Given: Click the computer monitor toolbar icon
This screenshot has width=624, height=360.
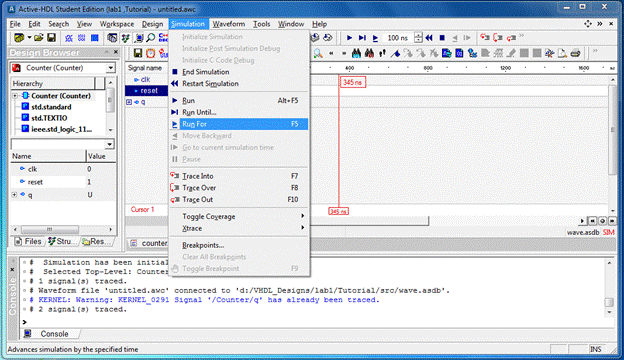Looking at the screenshot, I should [139, 38].
